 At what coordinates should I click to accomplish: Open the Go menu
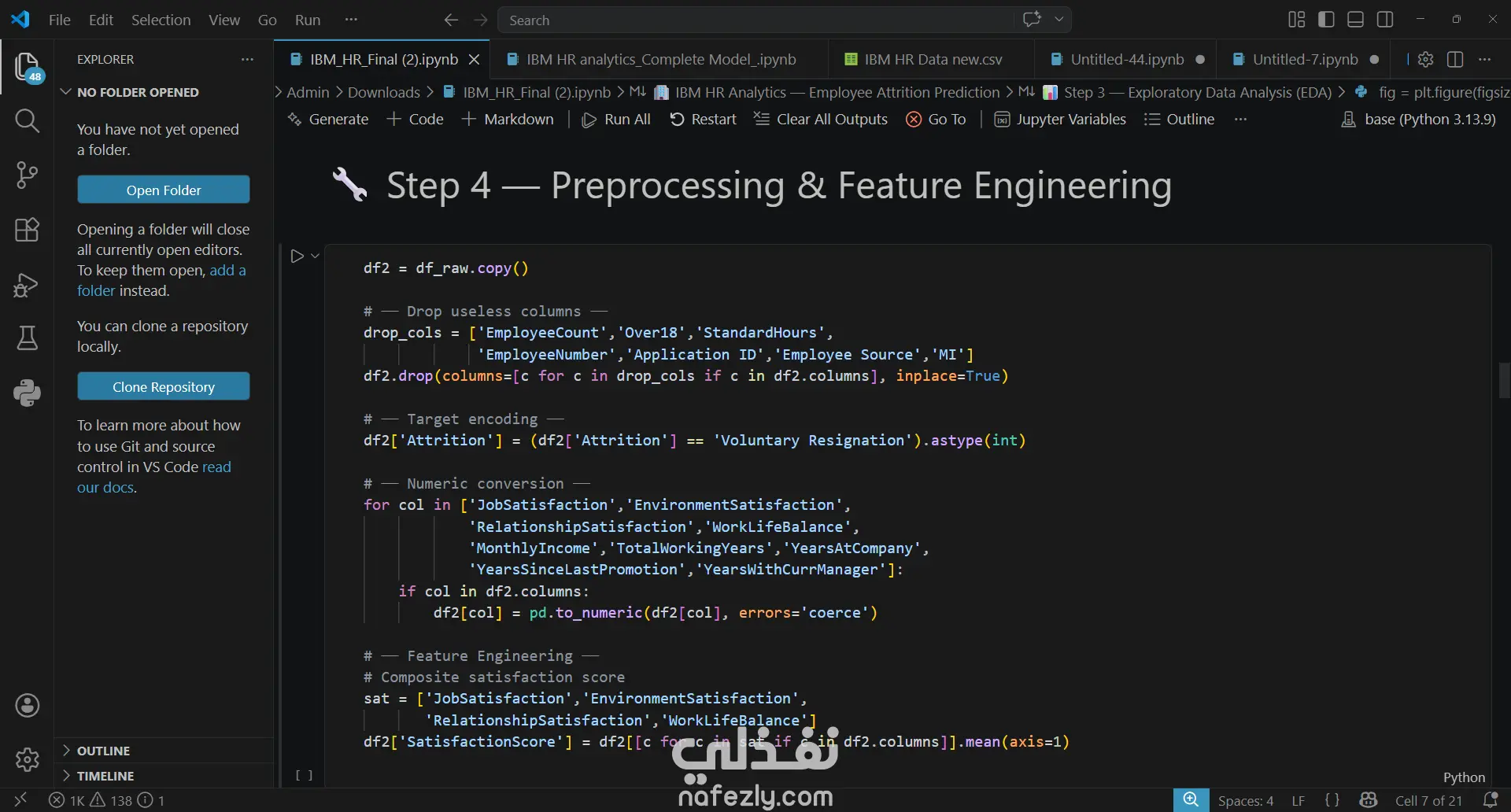click(x=268, y=20)
